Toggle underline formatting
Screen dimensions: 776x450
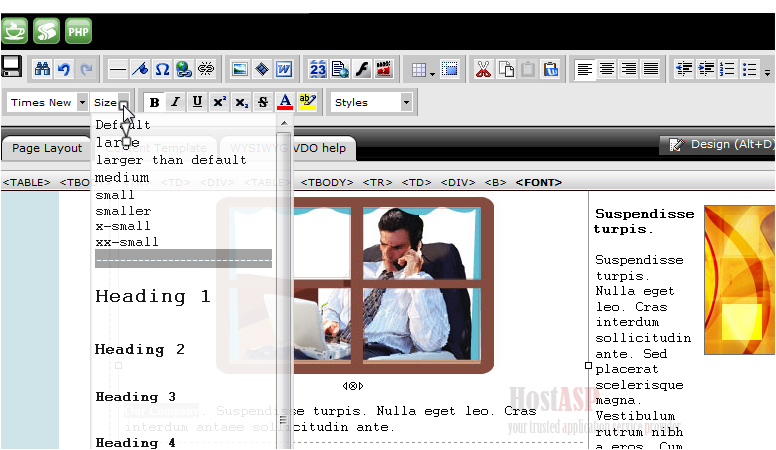click(x=197, y=102)
